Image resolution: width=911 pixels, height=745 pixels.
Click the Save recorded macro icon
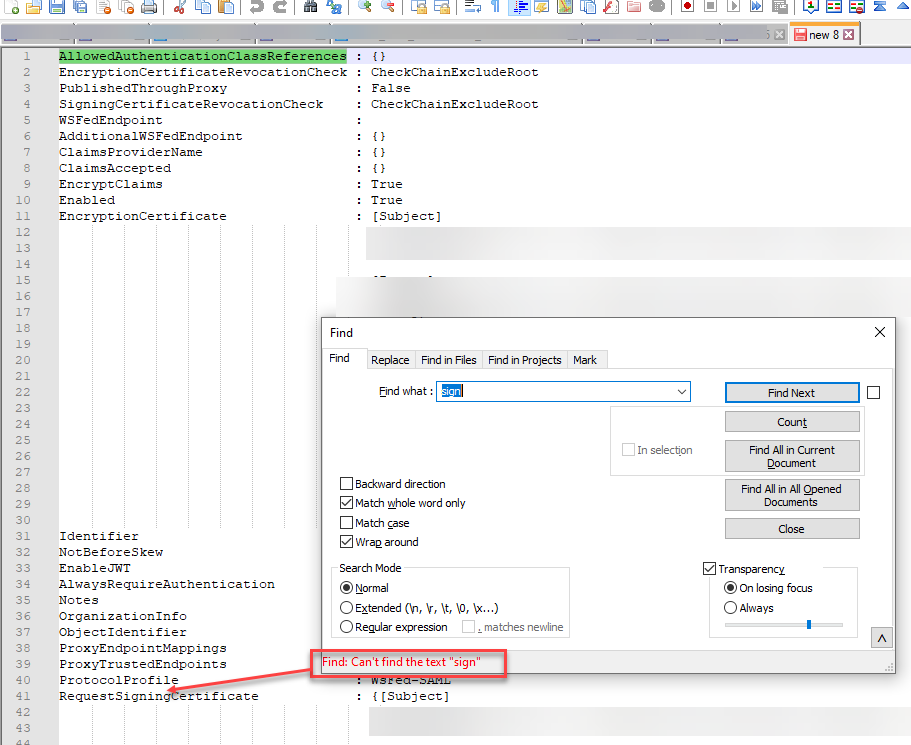click(779, 6)
